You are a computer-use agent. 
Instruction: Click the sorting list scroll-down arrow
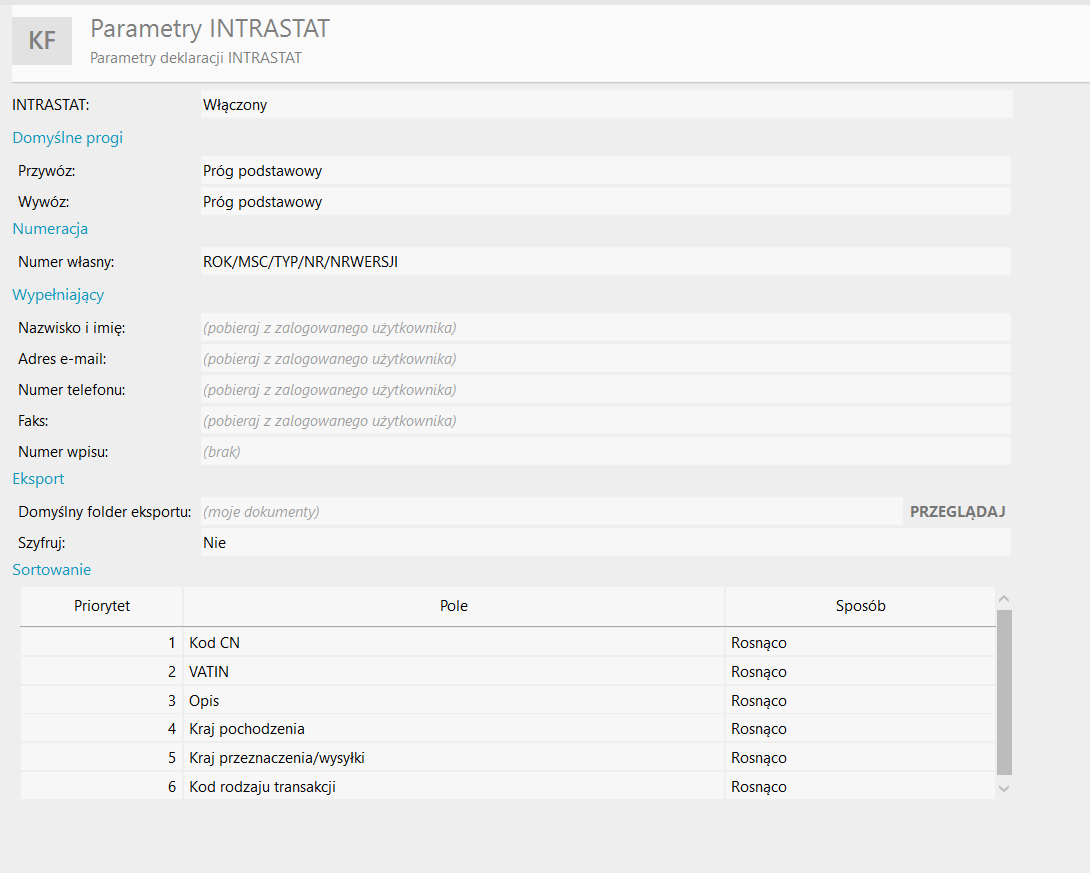[1004, 788]
